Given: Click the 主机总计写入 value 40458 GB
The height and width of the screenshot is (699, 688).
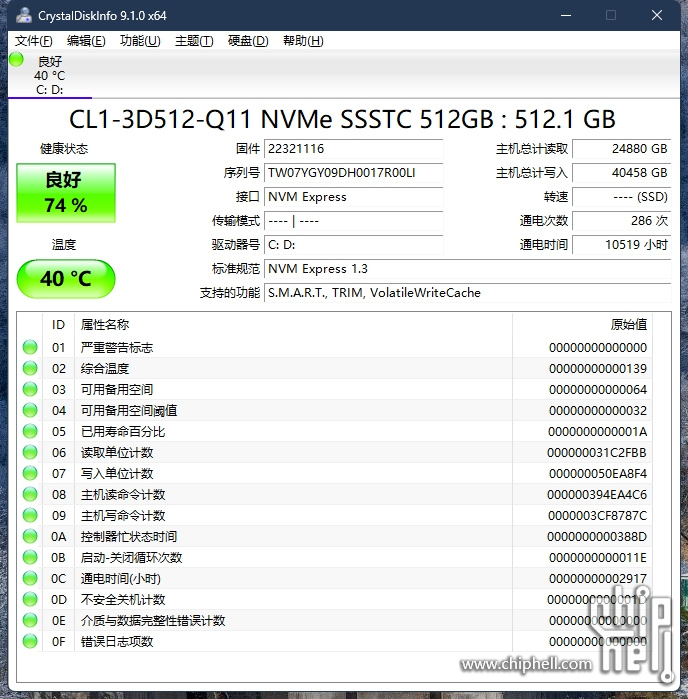Looking at the screenshot, I should click(x=622, y=173).
